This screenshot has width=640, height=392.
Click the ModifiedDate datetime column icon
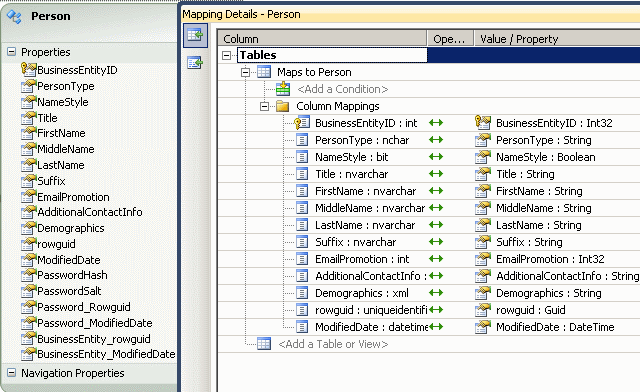tap(302, 327)
